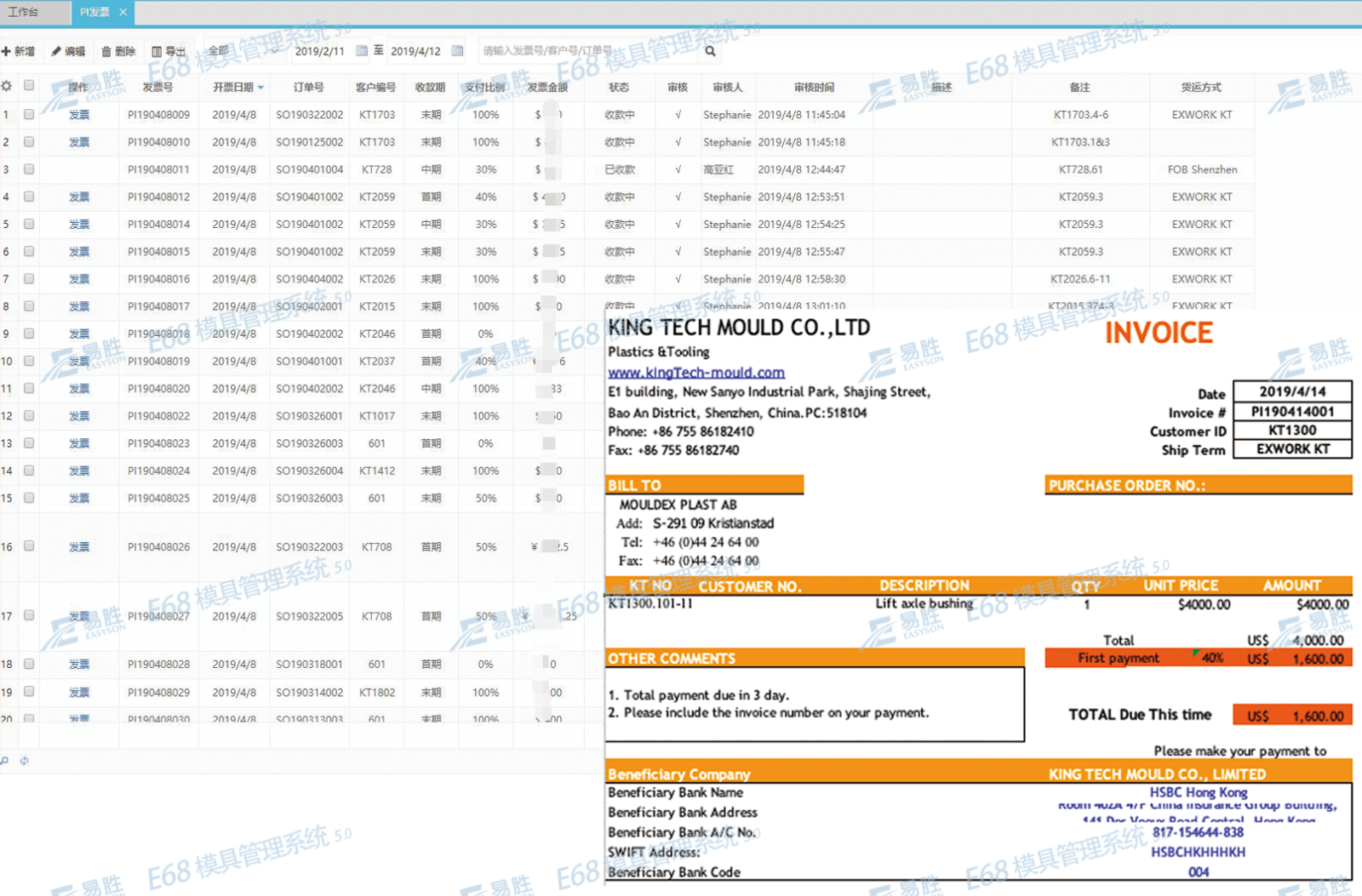Image resolution: width=1362 pixels, height=896 pixels.
Task: Check the box for row PI190408029
Action: click(29, 692)
